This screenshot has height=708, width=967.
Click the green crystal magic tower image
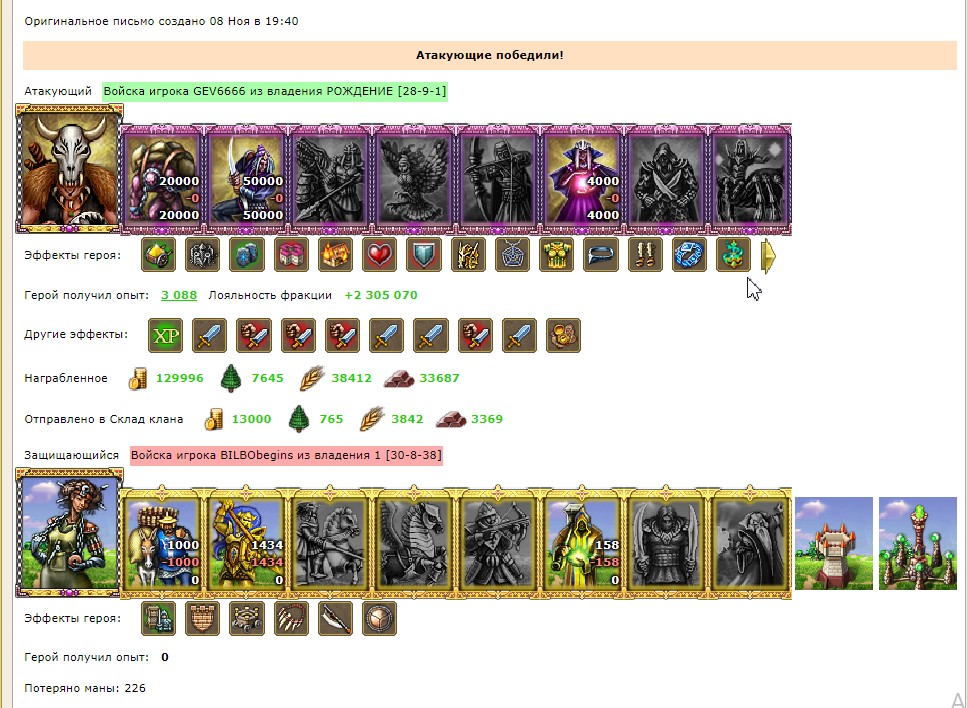(918, 543)
